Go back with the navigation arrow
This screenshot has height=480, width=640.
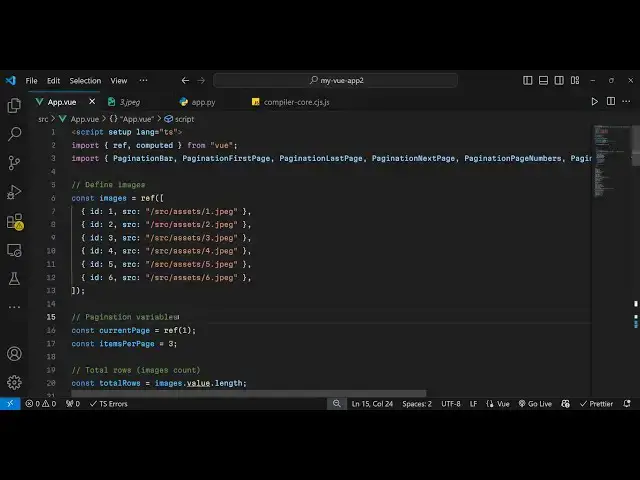(x=185, y=80)
